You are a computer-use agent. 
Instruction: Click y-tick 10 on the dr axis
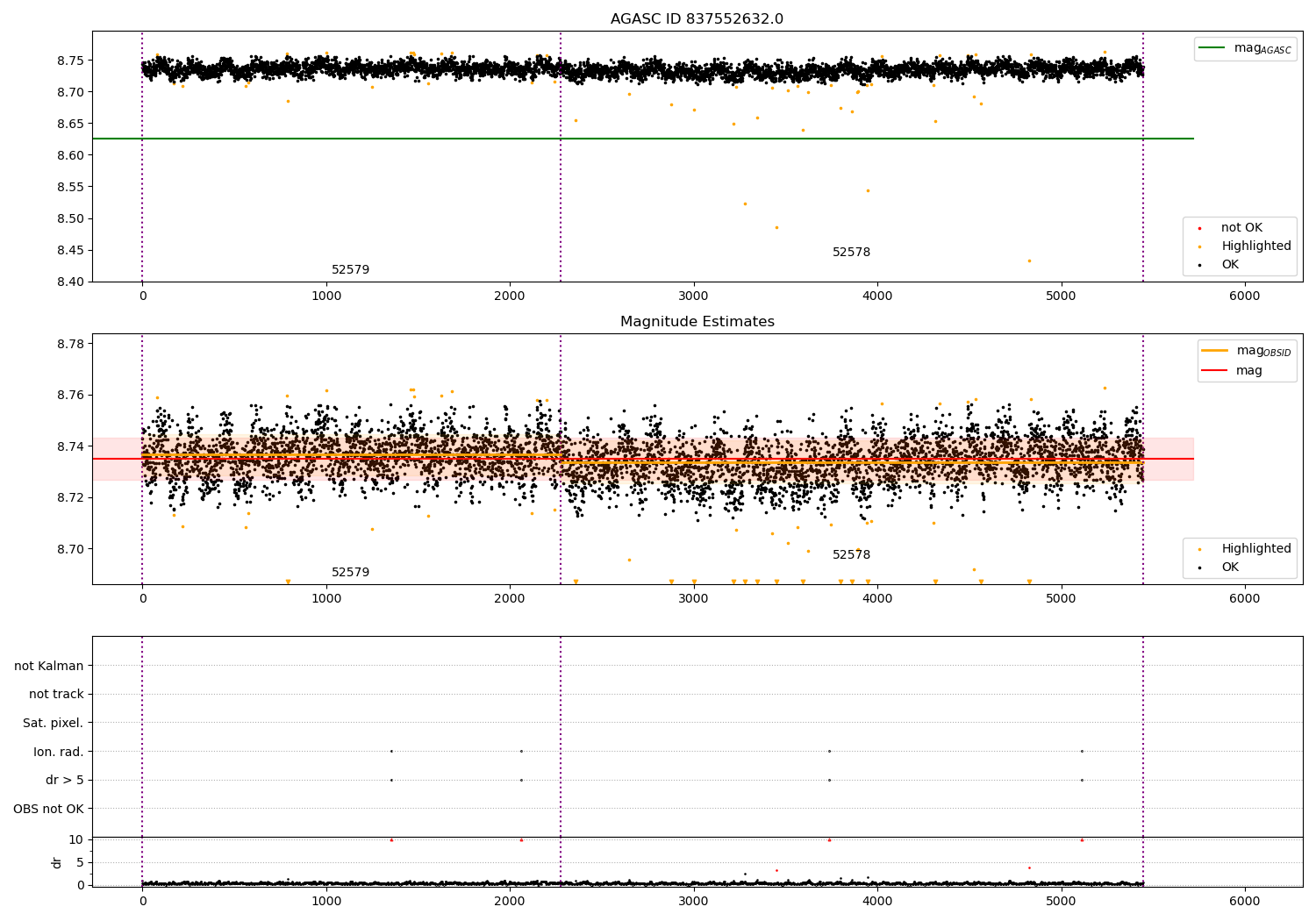pos(76,839)
